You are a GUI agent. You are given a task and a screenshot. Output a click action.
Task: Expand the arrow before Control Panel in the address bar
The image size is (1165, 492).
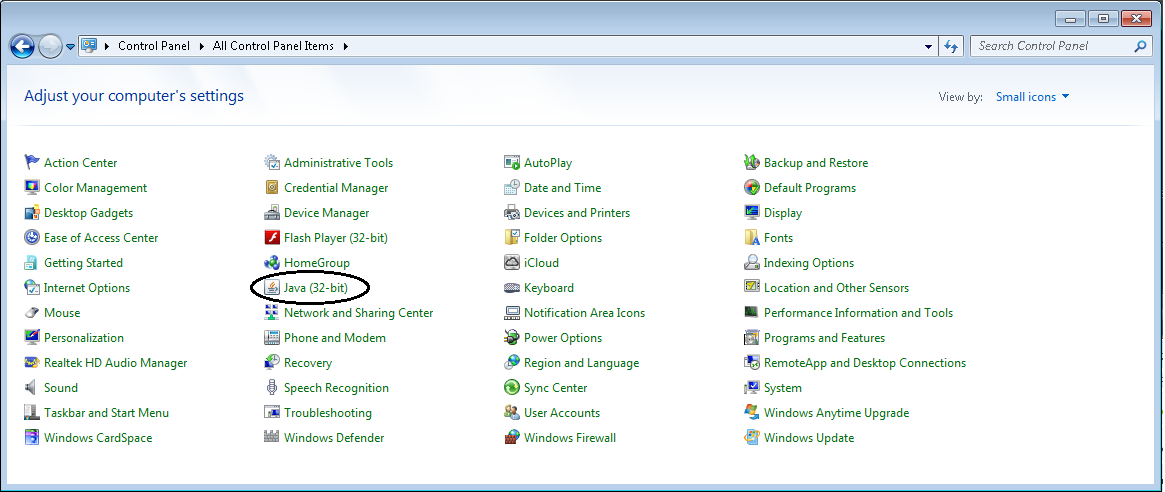(x=108, y=46)
